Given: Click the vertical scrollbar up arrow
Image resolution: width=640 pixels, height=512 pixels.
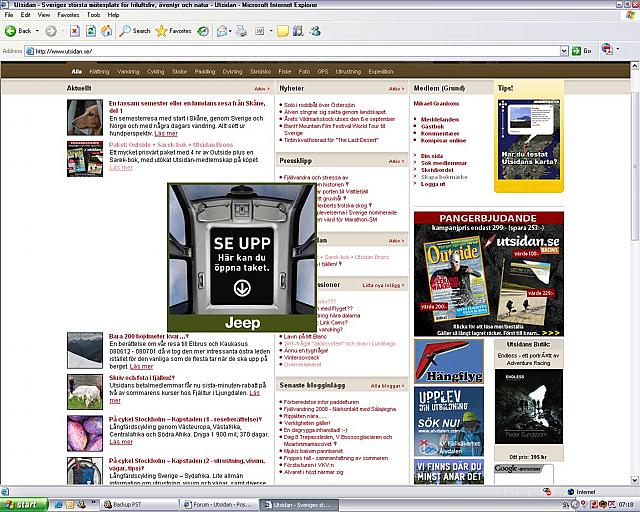Looking at the screenshot, I should coord(635,66).
